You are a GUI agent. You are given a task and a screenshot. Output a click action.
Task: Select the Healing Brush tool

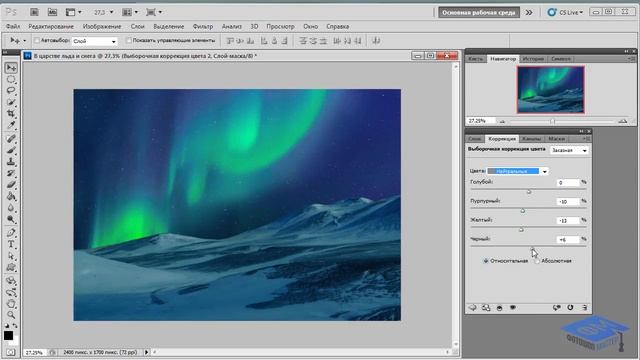11,139
